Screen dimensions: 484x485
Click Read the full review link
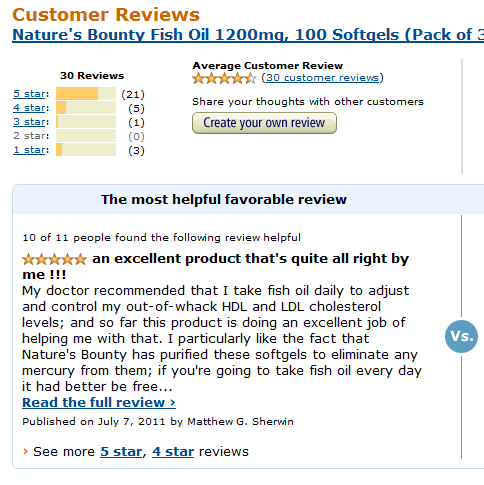(99, 403)
